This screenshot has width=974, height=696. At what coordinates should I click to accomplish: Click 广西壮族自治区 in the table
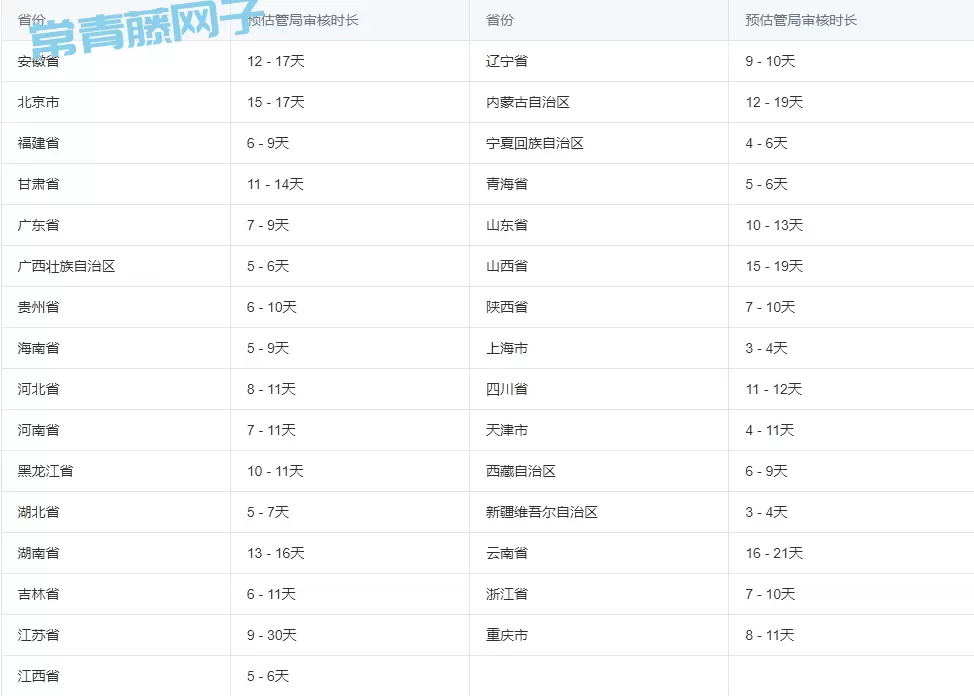coord(67,267)
